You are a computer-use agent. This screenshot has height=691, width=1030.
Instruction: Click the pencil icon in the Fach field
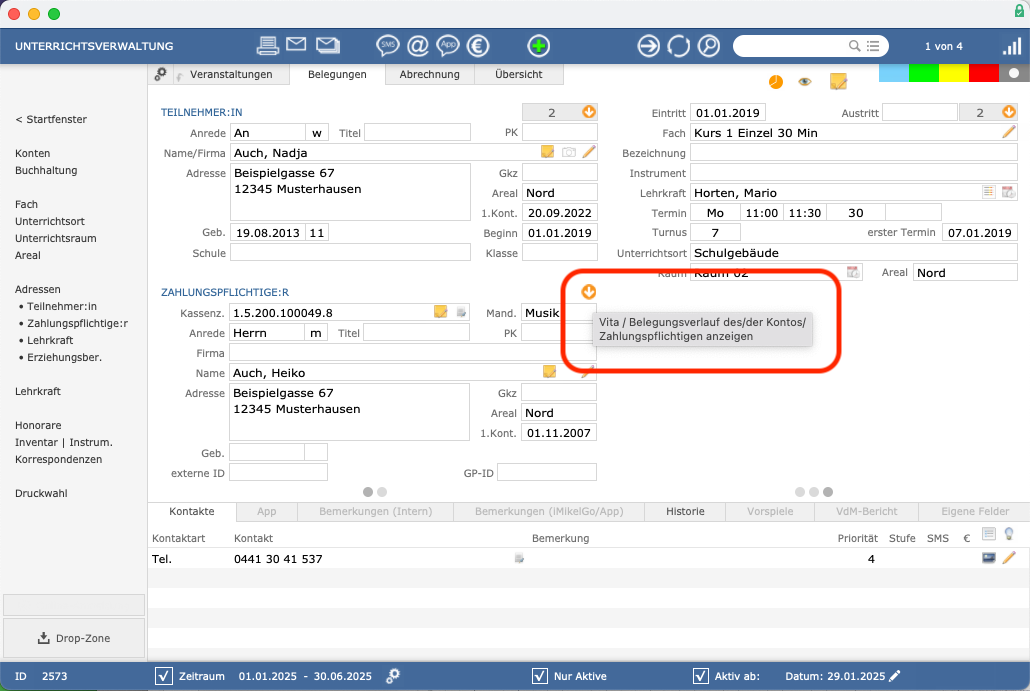click(x=1009, y=132)
